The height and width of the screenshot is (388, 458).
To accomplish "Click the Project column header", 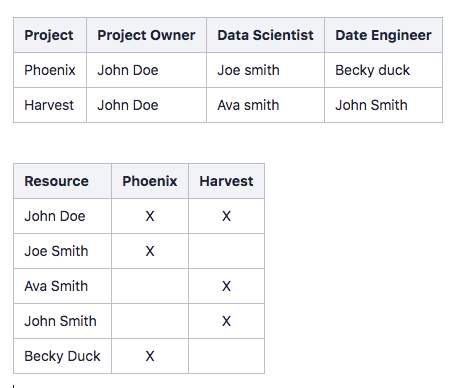I will click(50, 35).
